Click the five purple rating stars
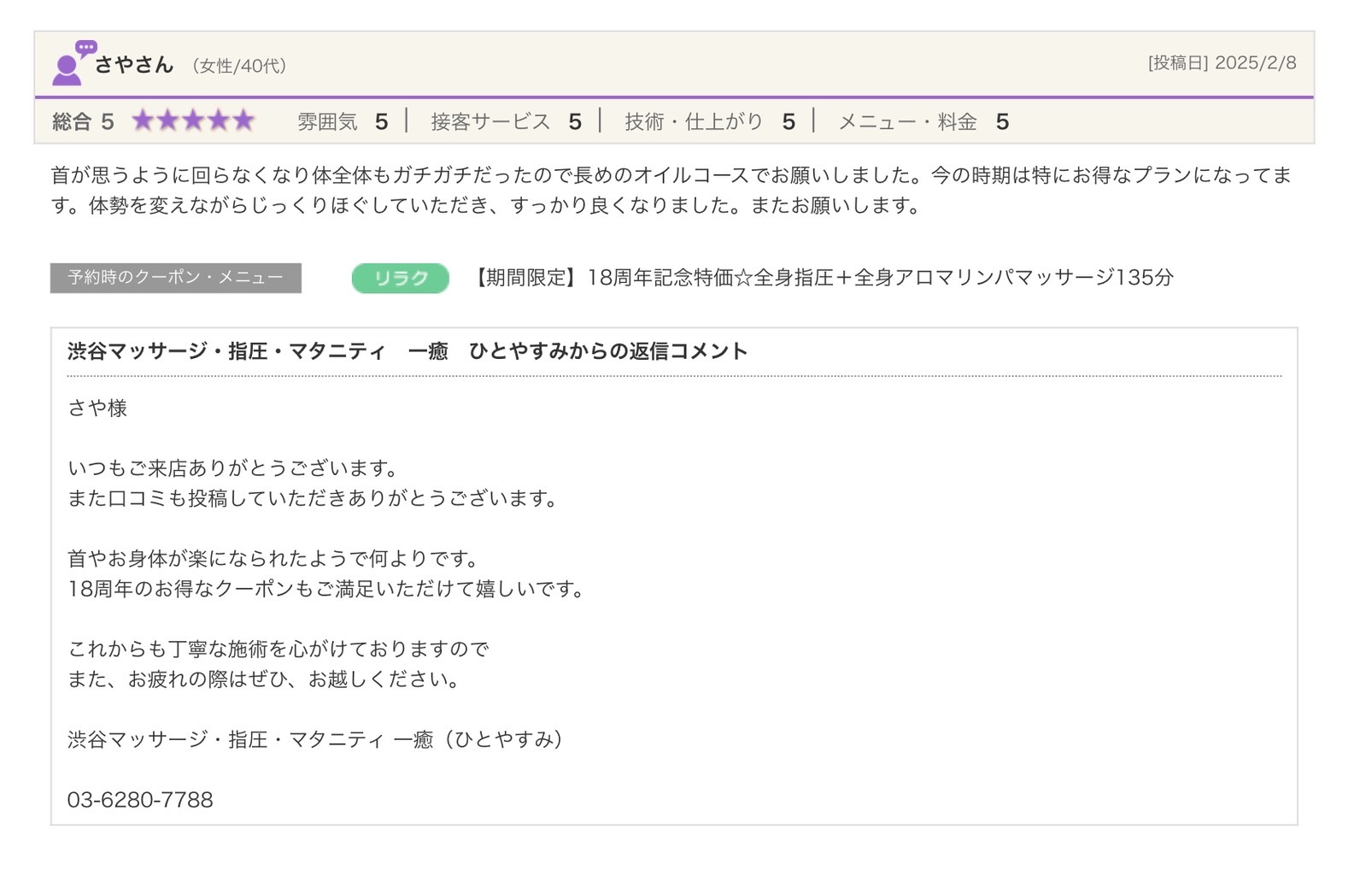Image resolution: width=1372 pixels, height=870 pixels. click(193, 121)
